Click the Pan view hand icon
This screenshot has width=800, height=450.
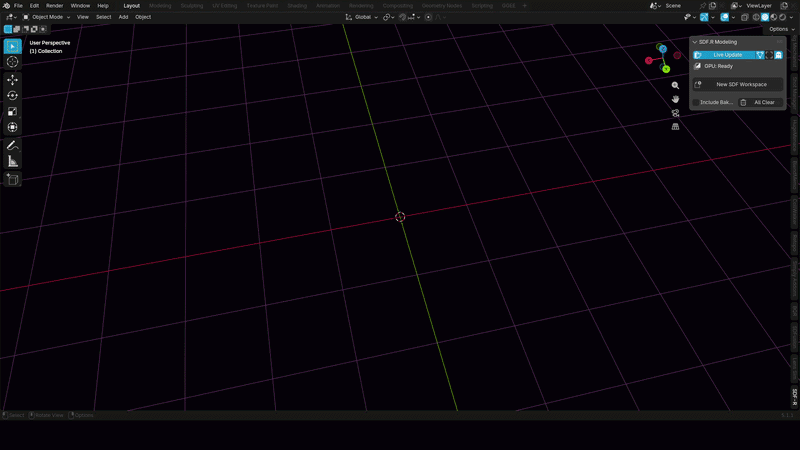tap(675, 99)
